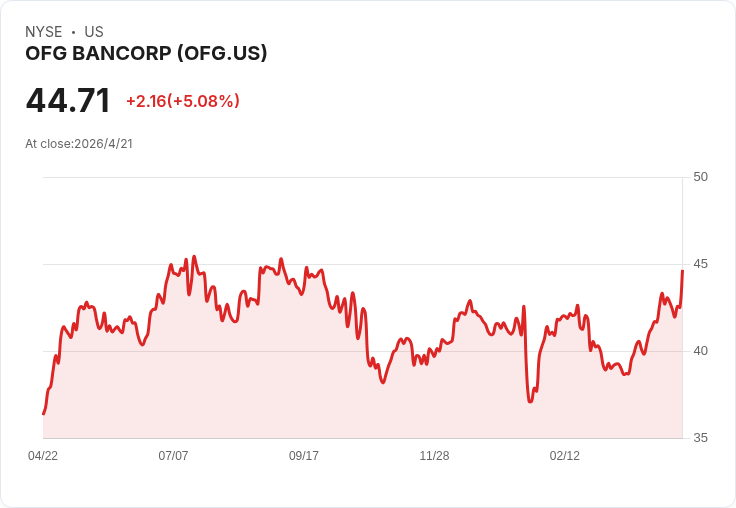
Task: Click the 44.71 closing price
Action: click(68, 100)
